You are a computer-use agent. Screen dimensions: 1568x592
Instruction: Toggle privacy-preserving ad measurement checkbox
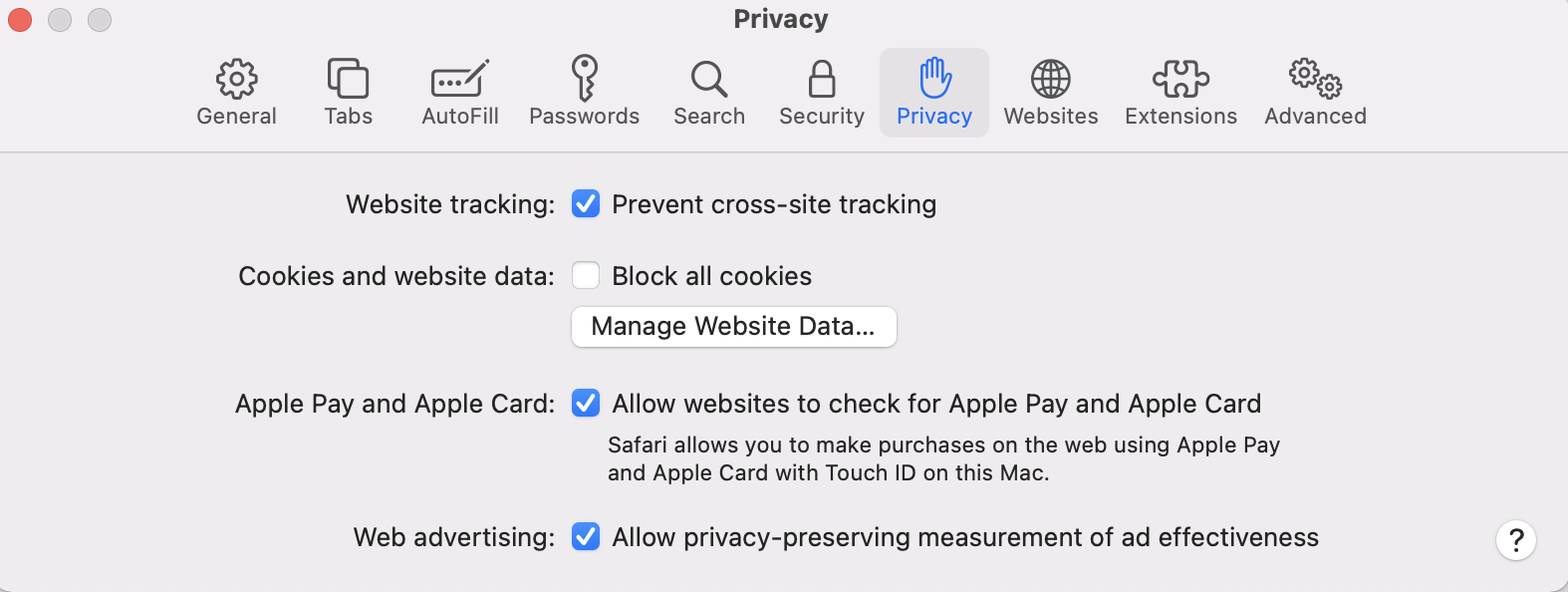coord(586,537)
